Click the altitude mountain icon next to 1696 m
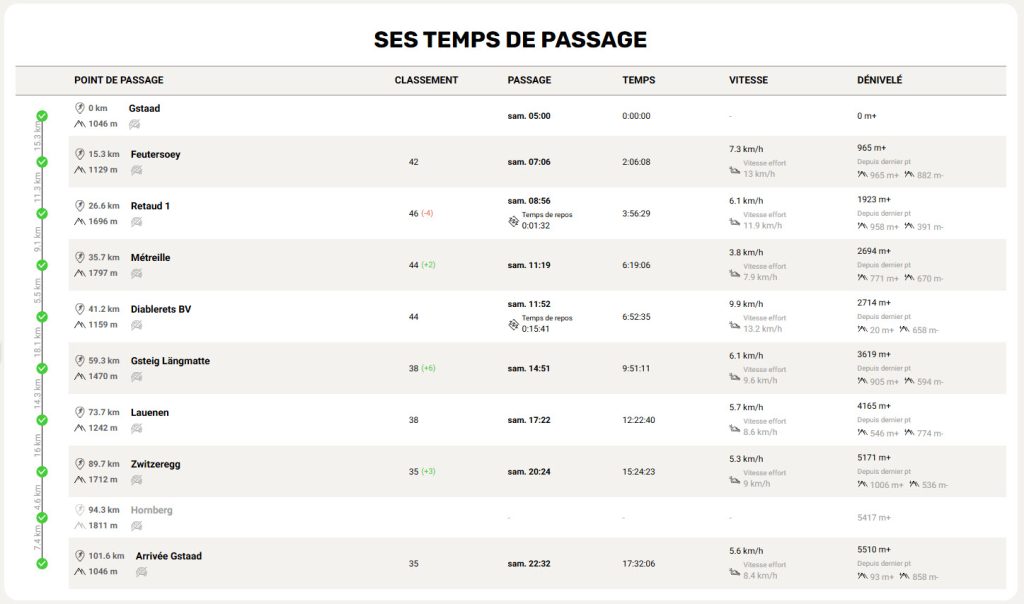 pyautogui.click(x=80, y=221)
